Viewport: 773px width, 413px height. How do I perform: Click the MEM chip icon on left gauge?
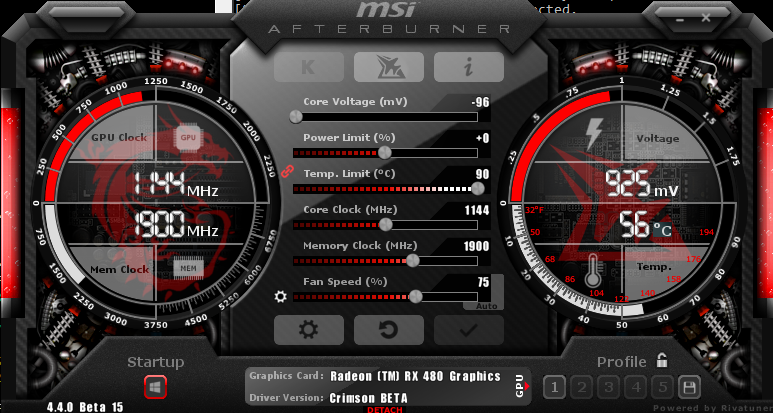click(188, 268)
